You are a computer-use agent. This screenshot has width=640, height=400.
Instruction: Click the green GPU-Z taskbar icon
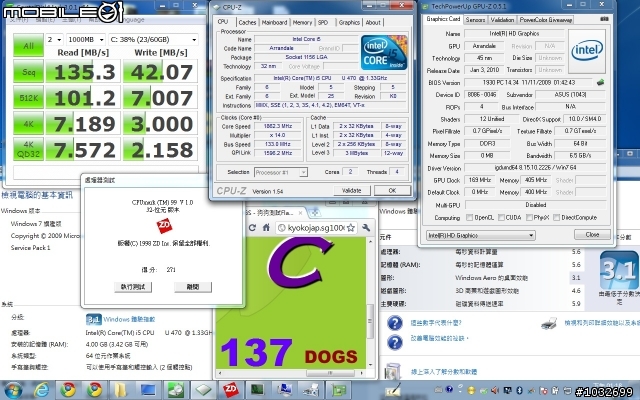point(338,390)
